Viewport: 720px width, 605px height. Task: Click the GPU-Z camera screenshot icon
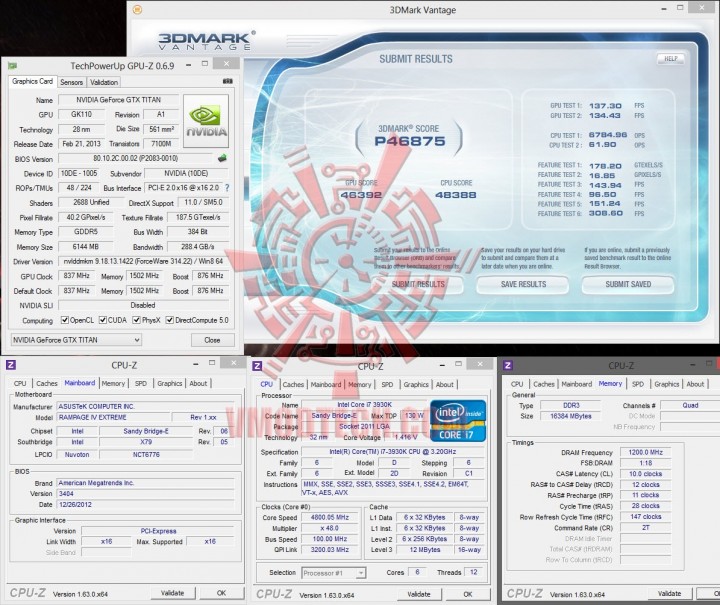pyautogui.click(x=227, y=81)
